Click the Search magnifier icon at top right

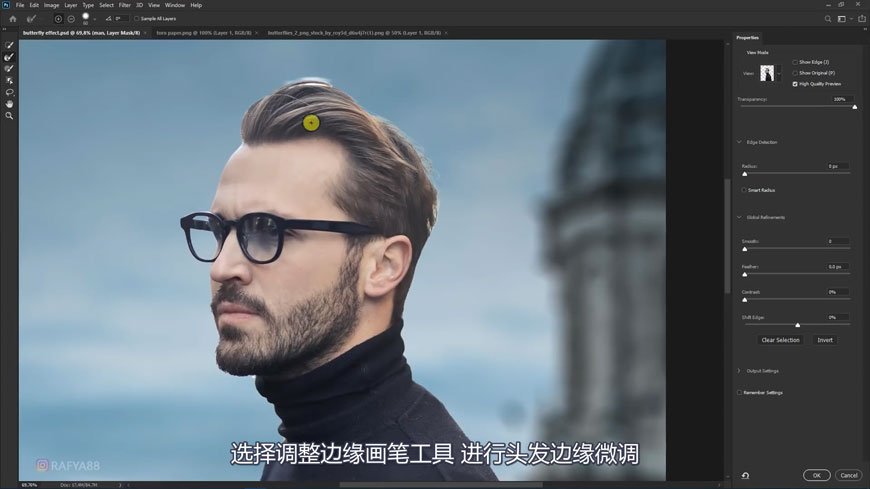[828, 18]
